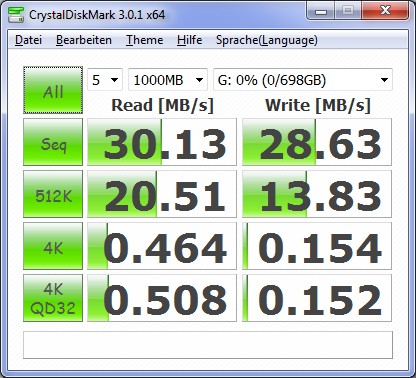Minimize the CrystalDiskMark window

pos(321,11)
